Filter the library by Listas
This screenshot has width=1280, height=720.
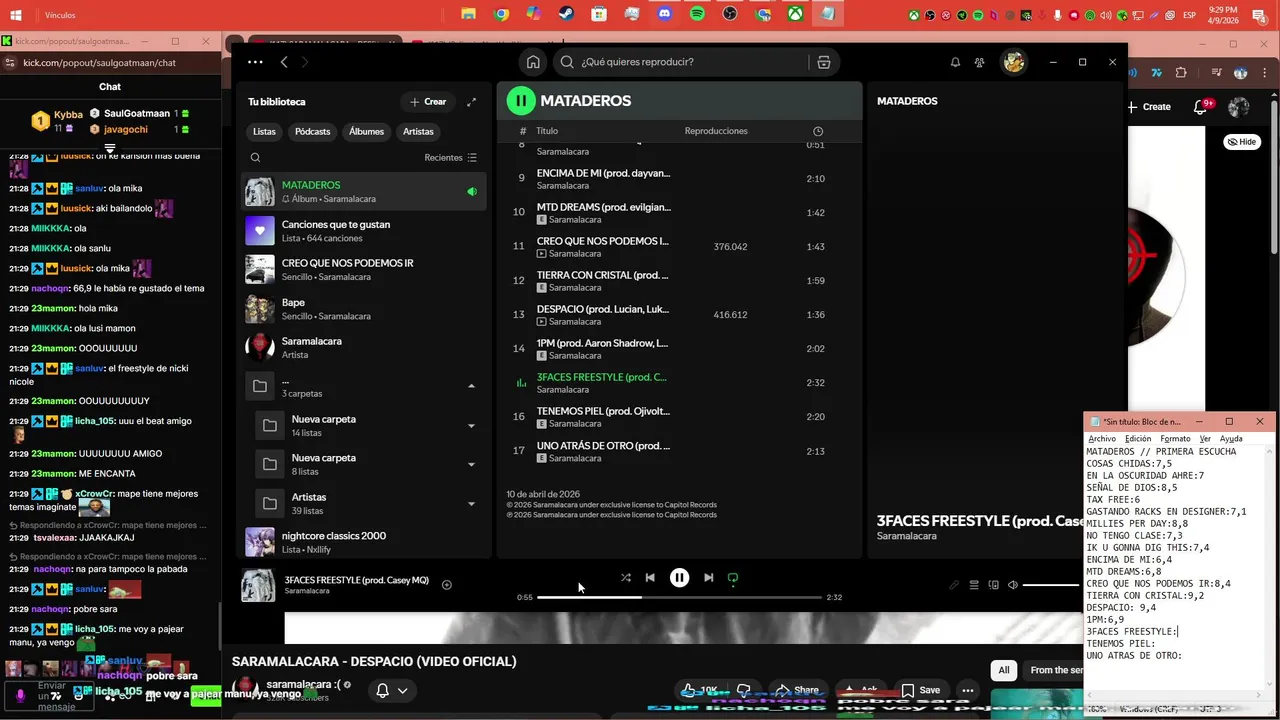pyautogui.click(x=264, y=132)
